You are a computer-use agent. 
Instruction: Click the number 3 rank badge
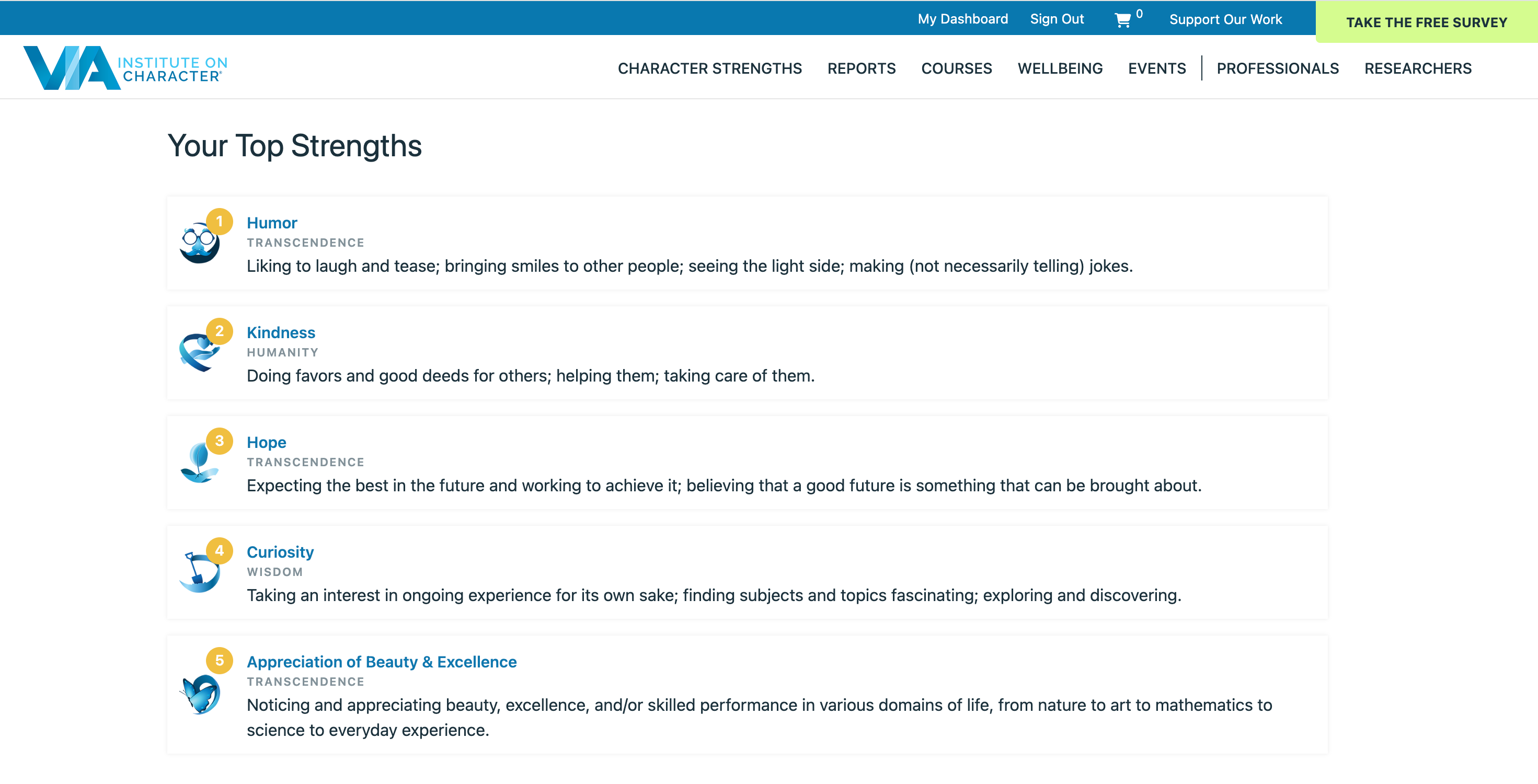click(219, 441)
